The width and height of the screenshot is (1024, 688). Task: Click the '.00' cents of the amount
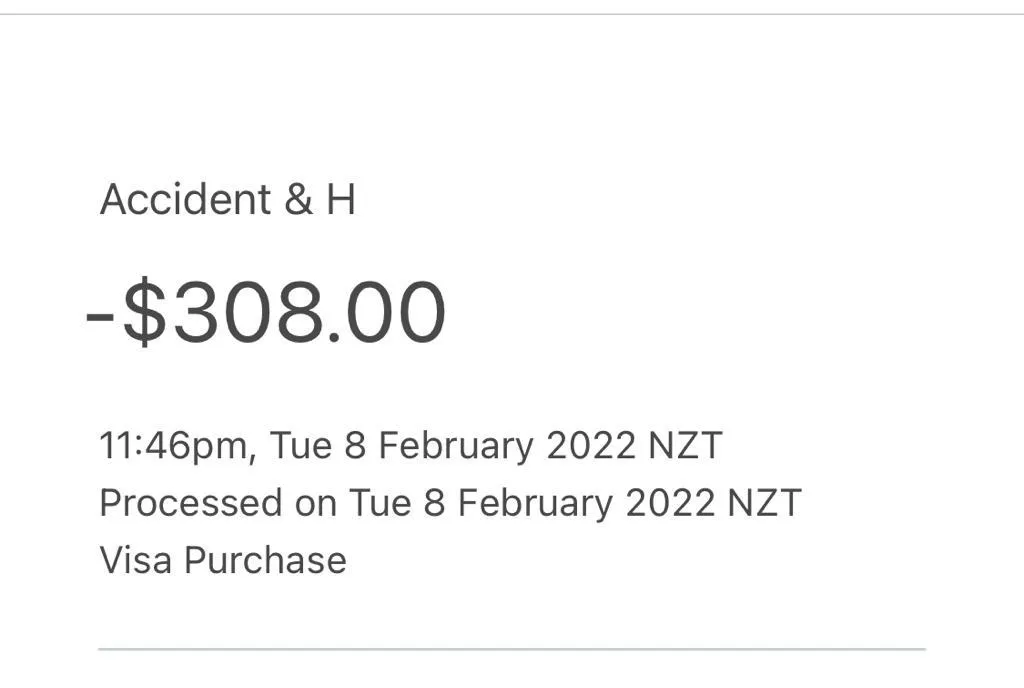coord(391,313)
